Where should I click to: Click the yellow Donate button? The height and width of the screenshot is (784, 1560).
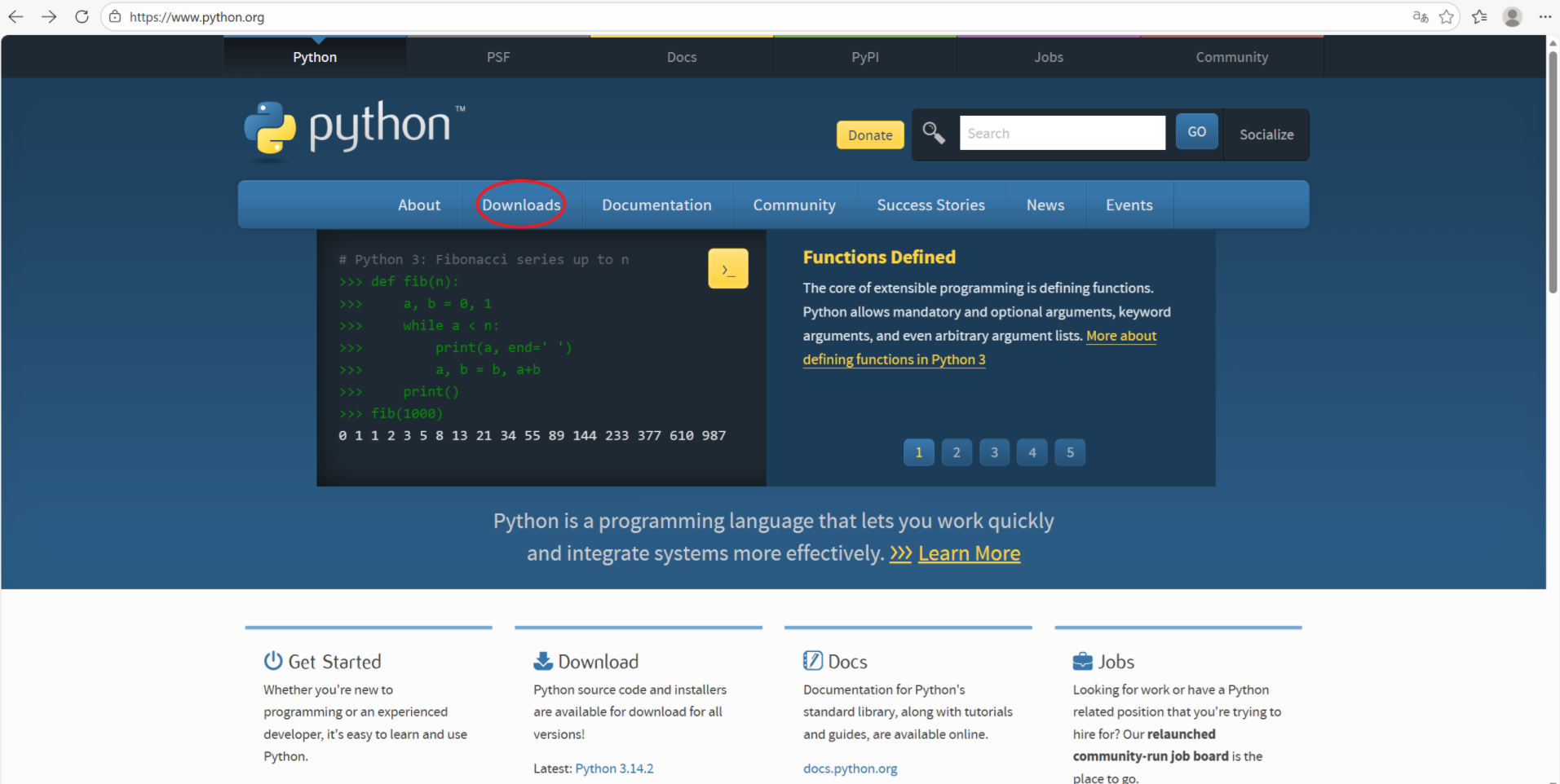tap(870, 134)
